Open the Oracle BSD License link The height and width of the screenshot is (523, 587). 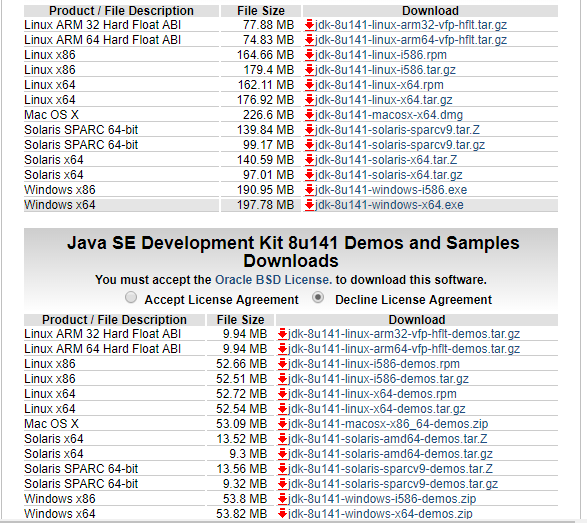273,280
